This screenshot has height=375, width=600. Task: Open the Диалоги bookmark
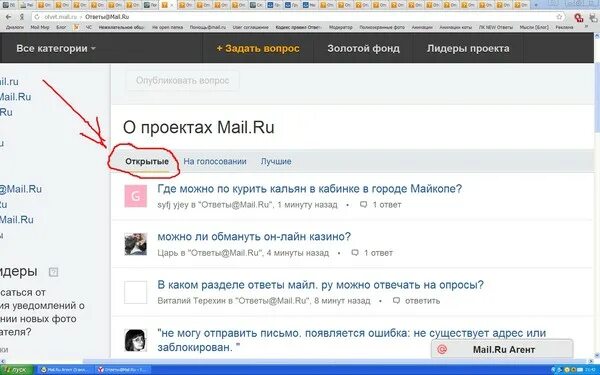click(x=15, y=27)
